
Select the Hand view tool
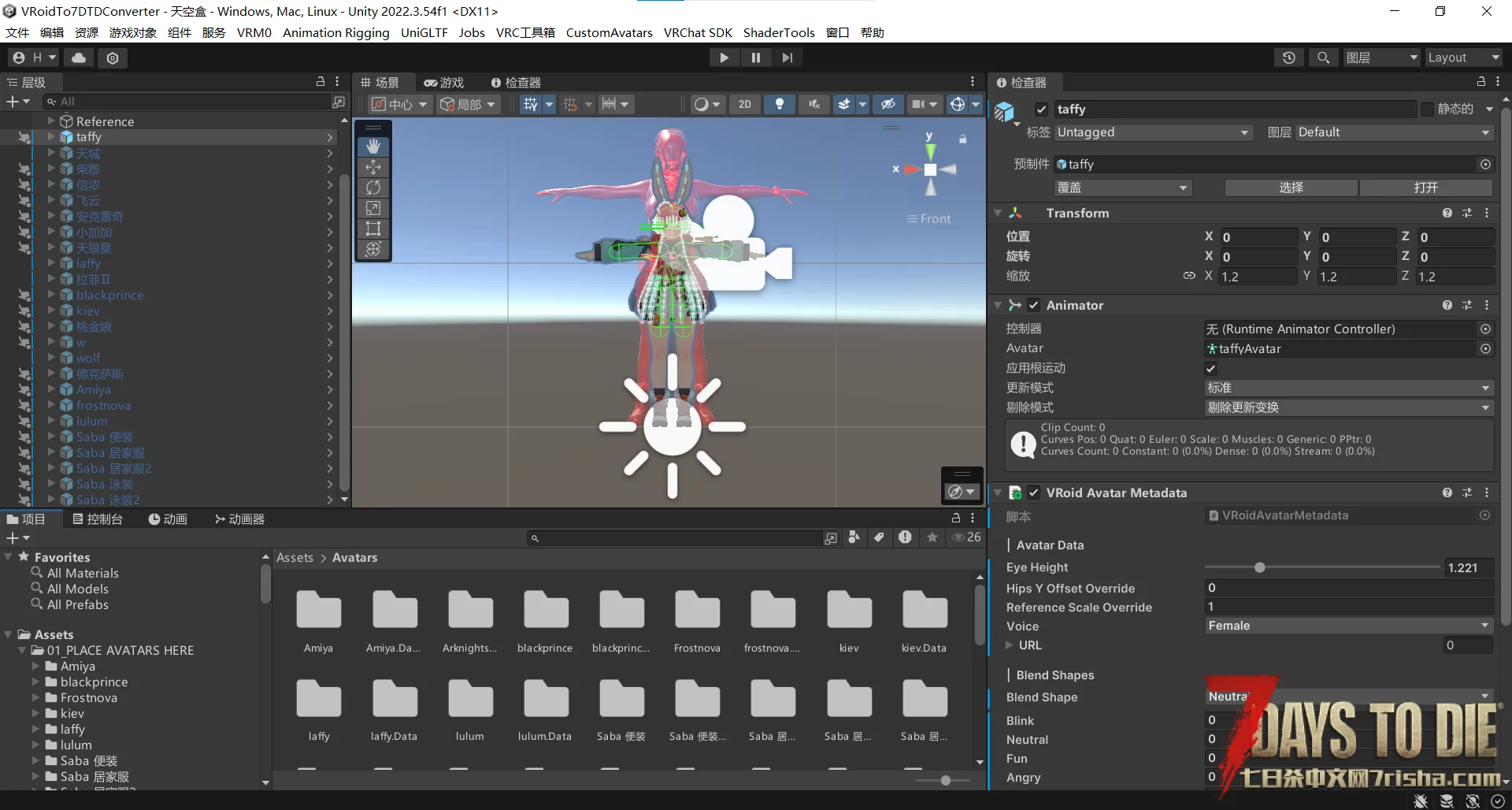coord(373,147)
